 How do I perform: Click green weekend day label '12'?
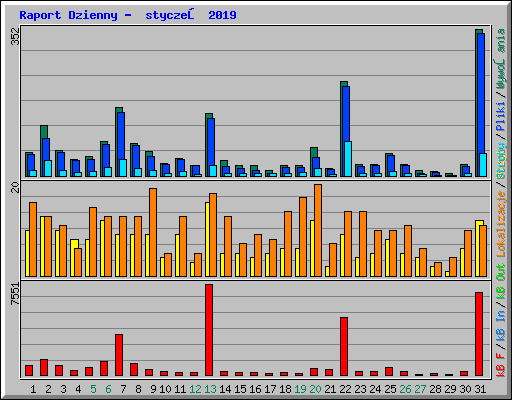coord(195,389)
